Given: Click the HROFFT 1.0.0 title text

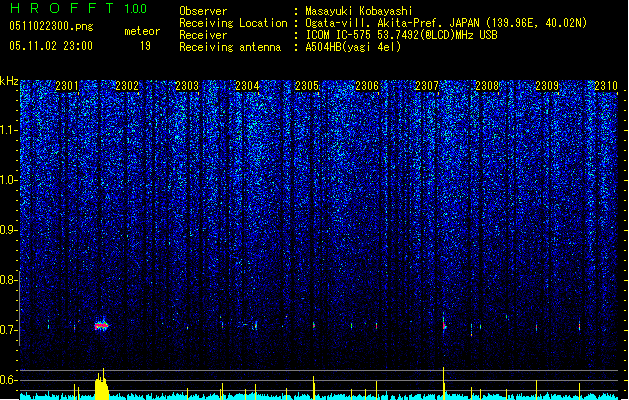Looking at the screenshot, I should point(78,8).
